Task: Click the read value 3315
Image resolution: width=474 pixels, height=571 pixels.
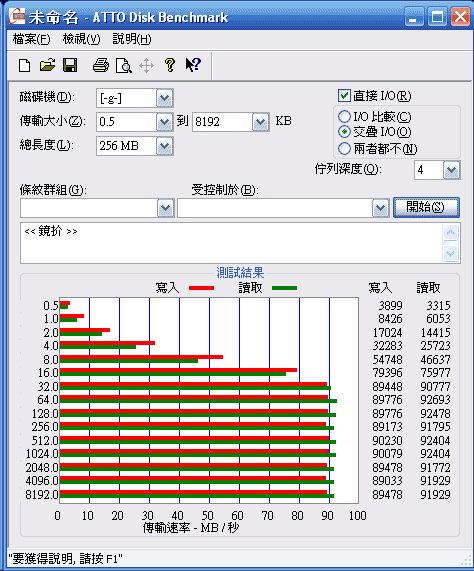Action: click(x=438, y=305)
